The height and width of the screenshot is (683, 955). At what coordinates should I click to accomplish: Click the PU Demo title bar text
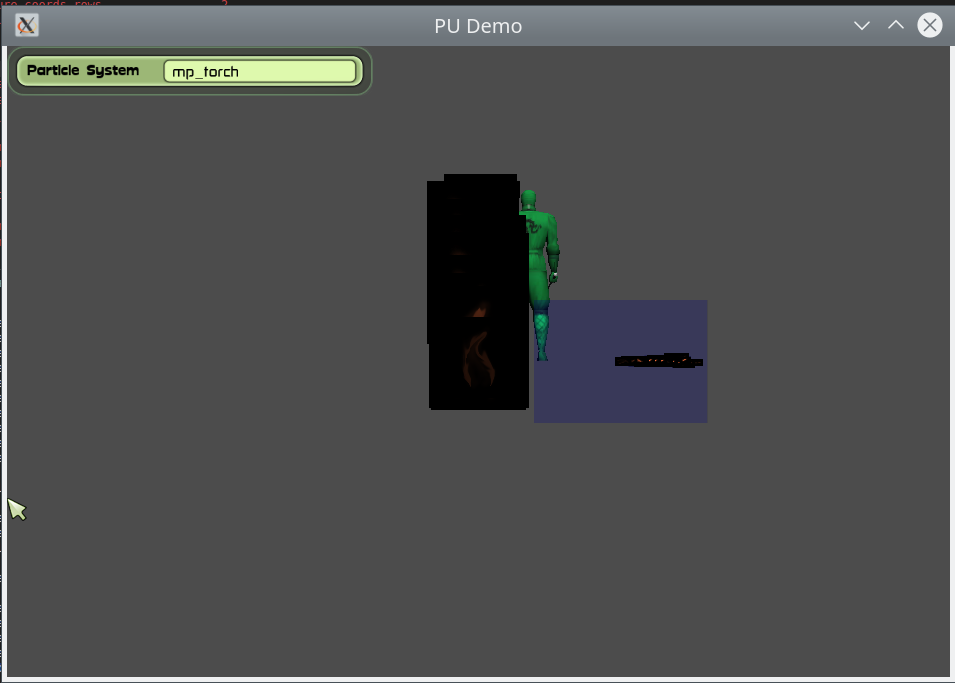478,26
